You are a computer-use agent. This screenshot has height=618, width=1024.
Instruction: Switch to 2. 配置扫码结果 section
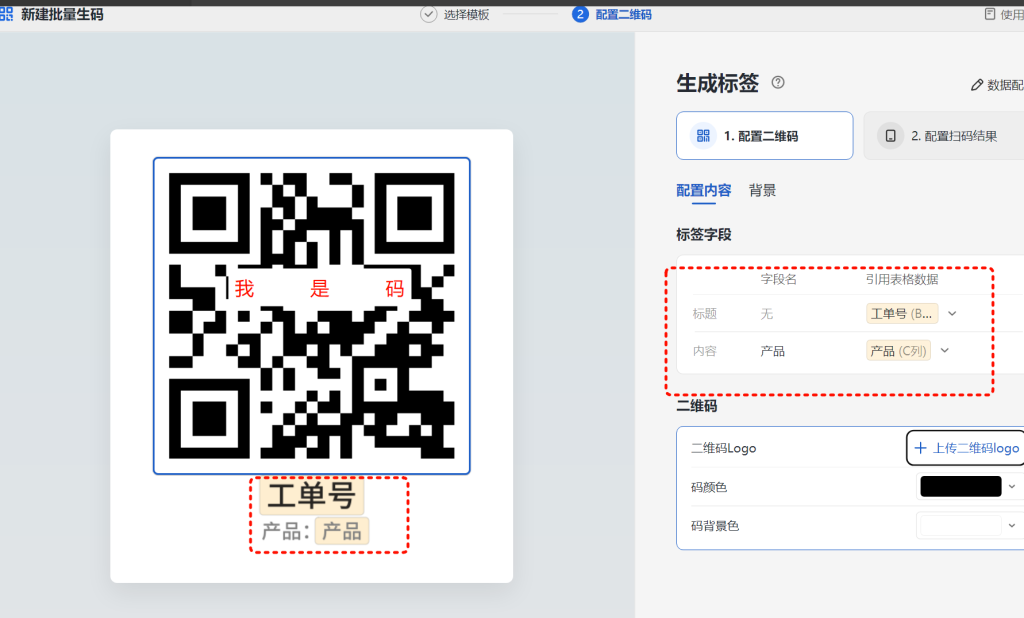944,135
